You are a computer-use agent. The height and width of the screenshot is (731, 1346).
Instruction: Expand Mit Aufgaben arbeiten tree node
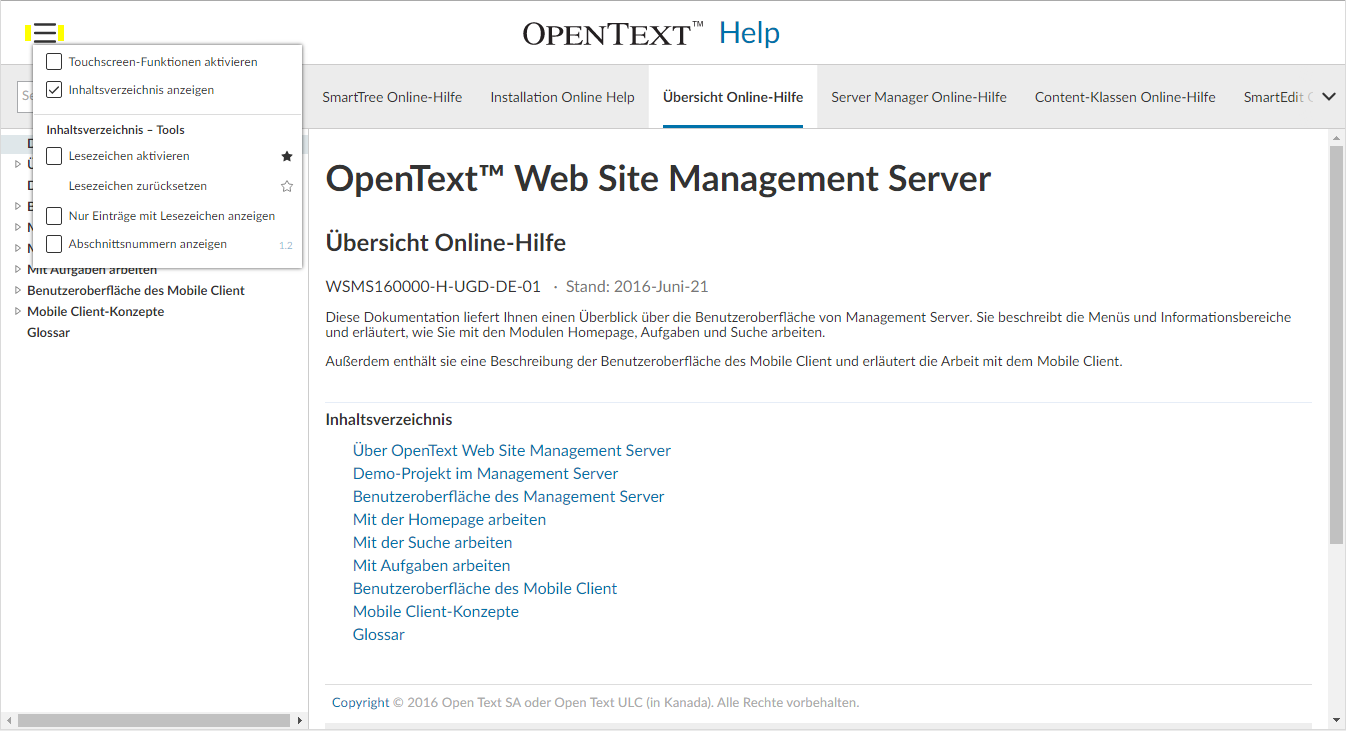pyautogui.click(x=18, y=269)
